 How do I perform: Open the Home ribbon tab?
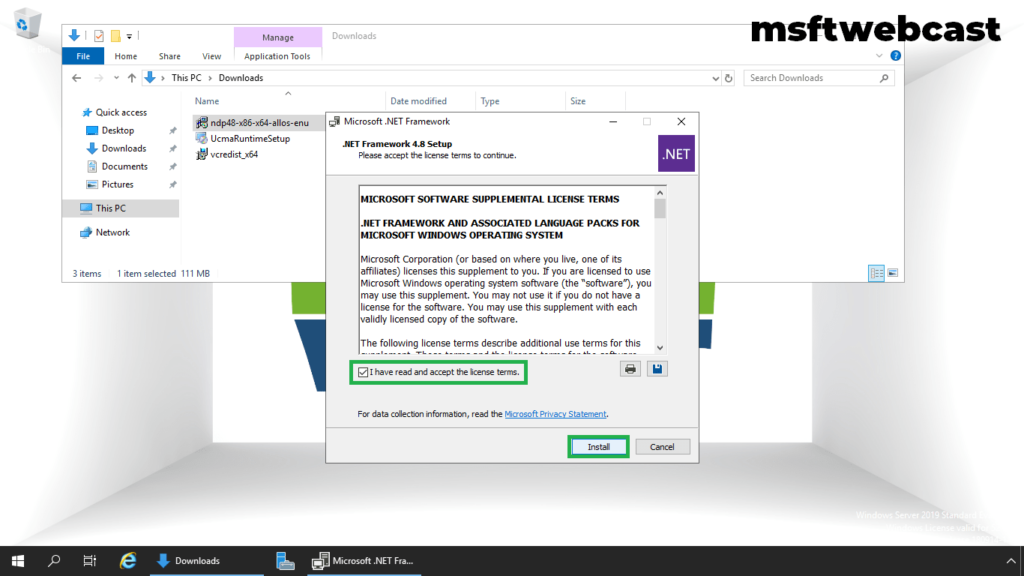(125, 56)
